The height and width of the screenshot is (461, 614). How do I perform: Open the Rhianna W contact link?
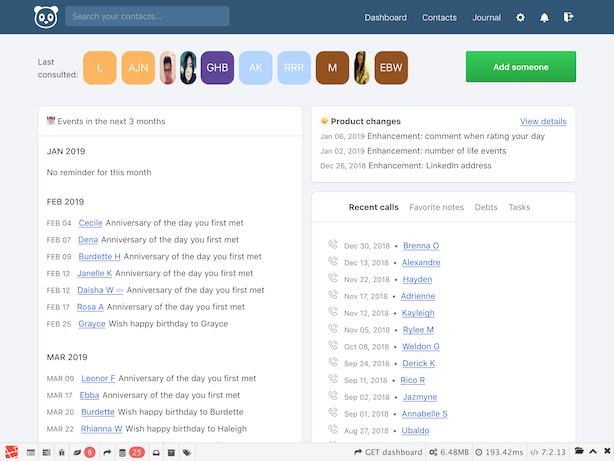pyautogui.click(x=101, y=429)
